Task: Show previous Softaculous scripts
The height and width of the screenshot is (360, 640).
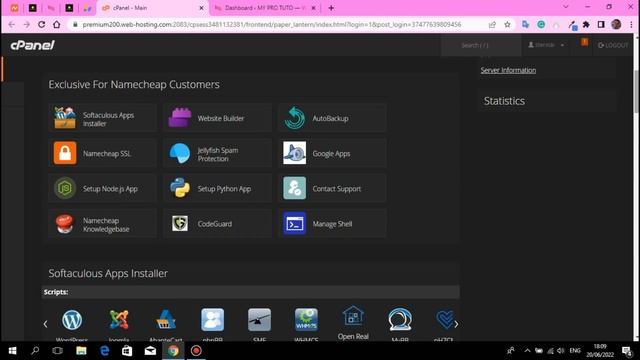Action: click(x=45, y=324)
